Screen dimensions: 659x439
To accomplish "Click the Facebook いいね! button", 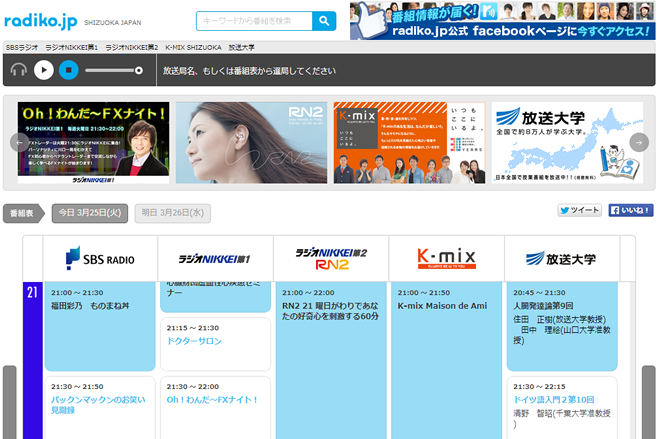I will 631,210.
